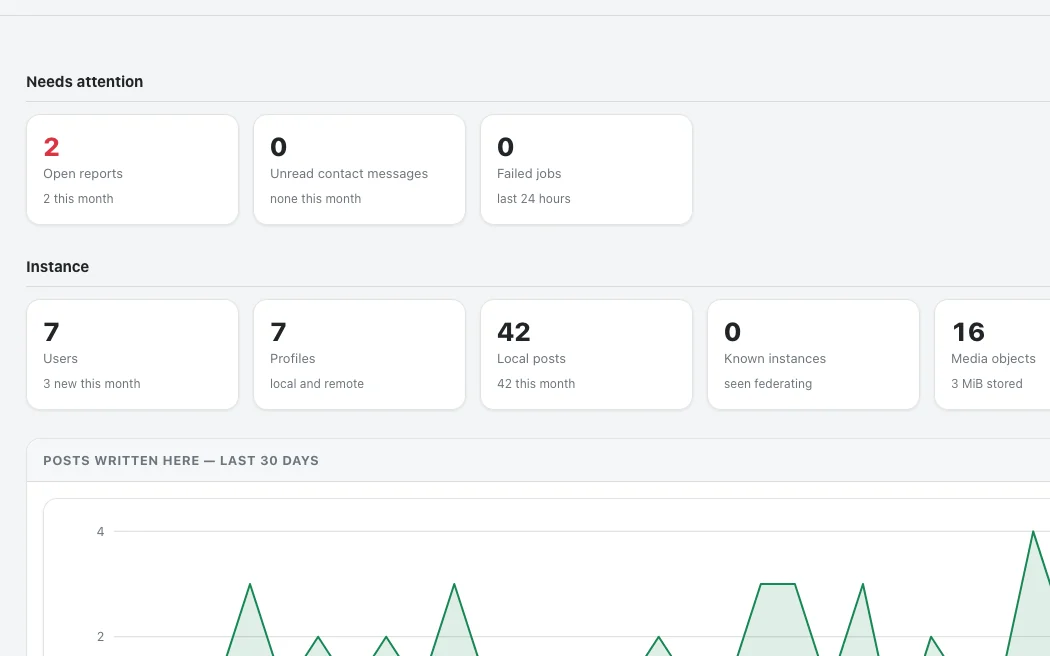The image size is (1050, 656).
Task: Click the chart y-axis label 2
Action: click(x=100, y=637)
